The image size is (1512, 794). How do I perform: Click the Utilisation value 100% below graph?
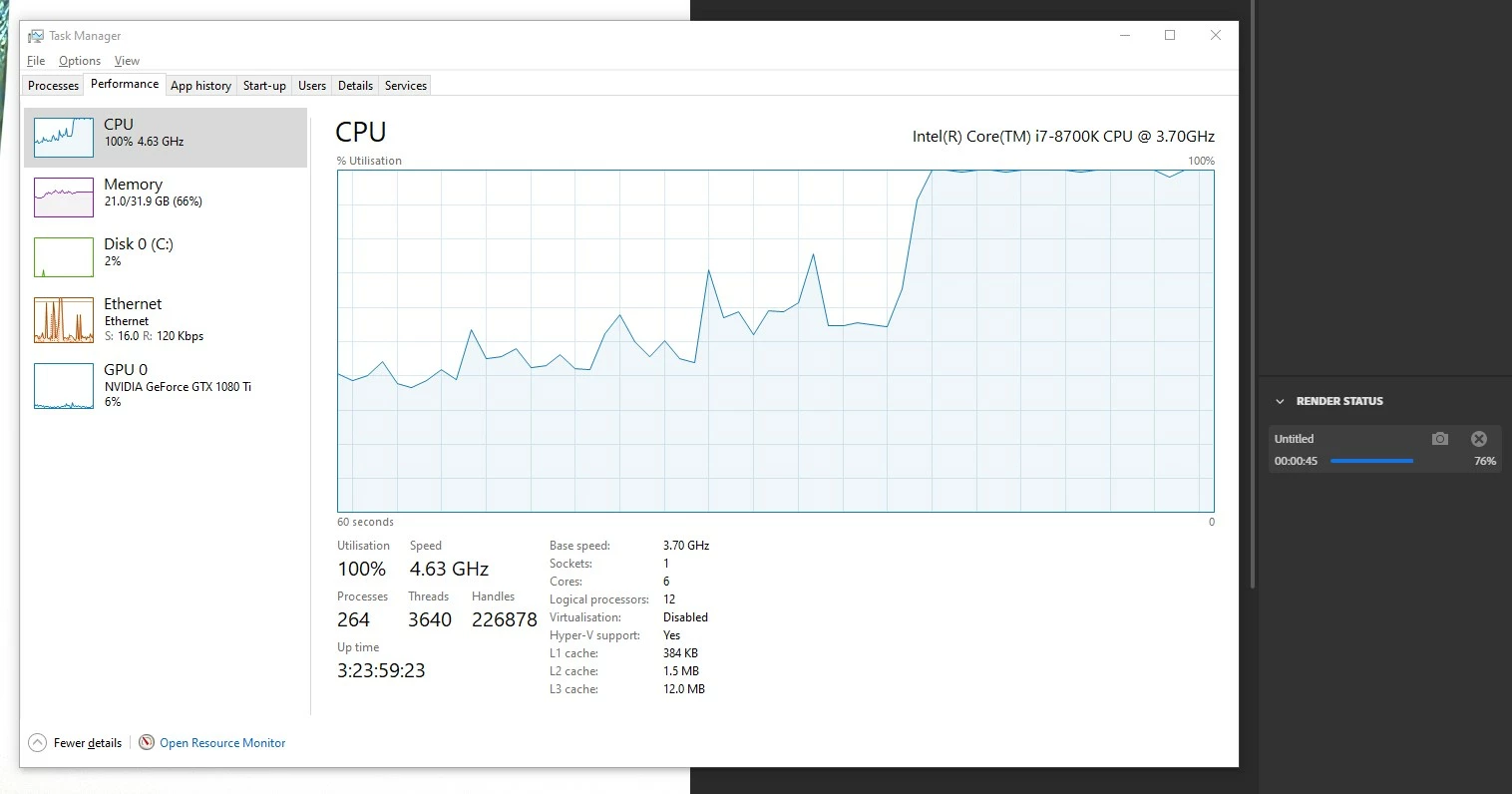coord(362,569)
